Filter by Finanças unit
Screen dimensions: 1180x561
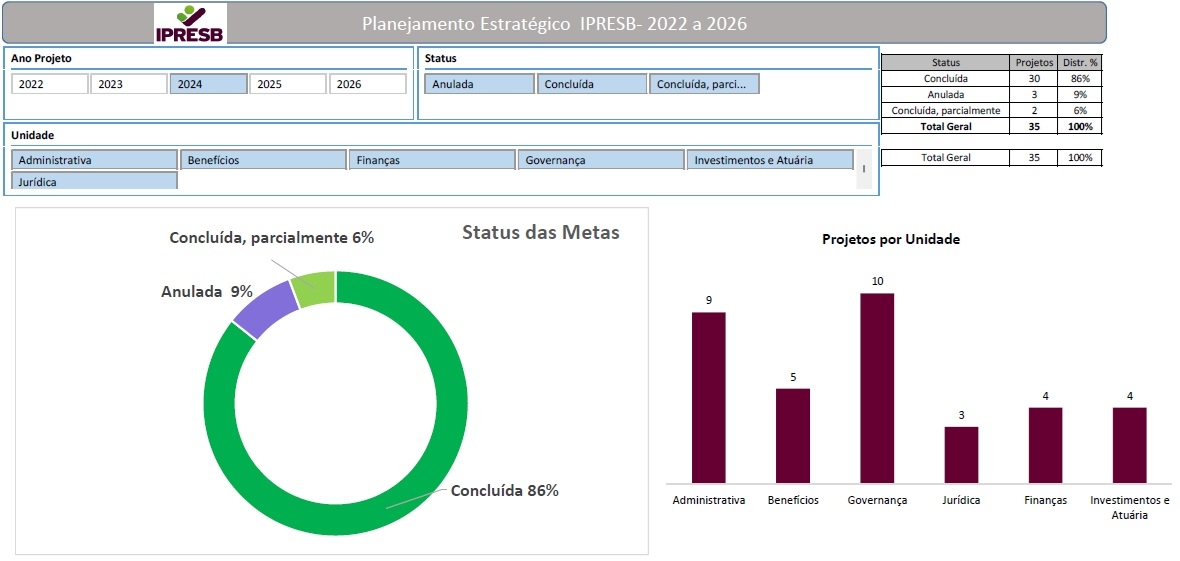(x=432, y=160)
